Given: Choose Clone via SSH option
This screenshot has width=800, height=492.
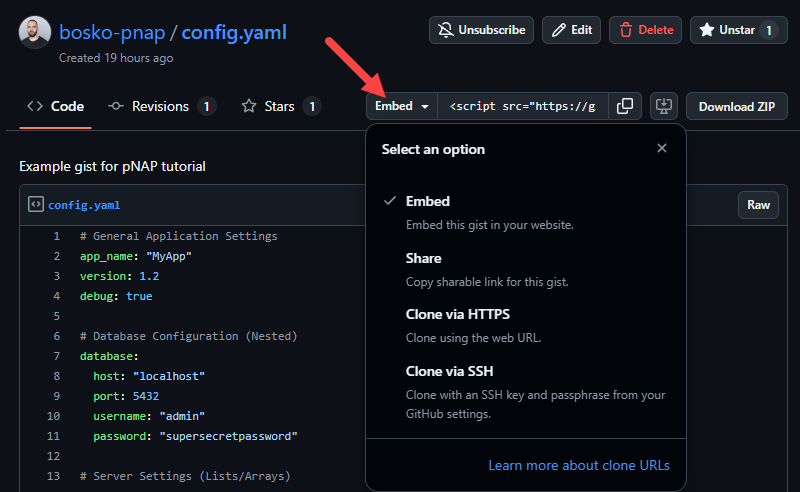Looking at the screenshot, I should click(x=526, y=392).
